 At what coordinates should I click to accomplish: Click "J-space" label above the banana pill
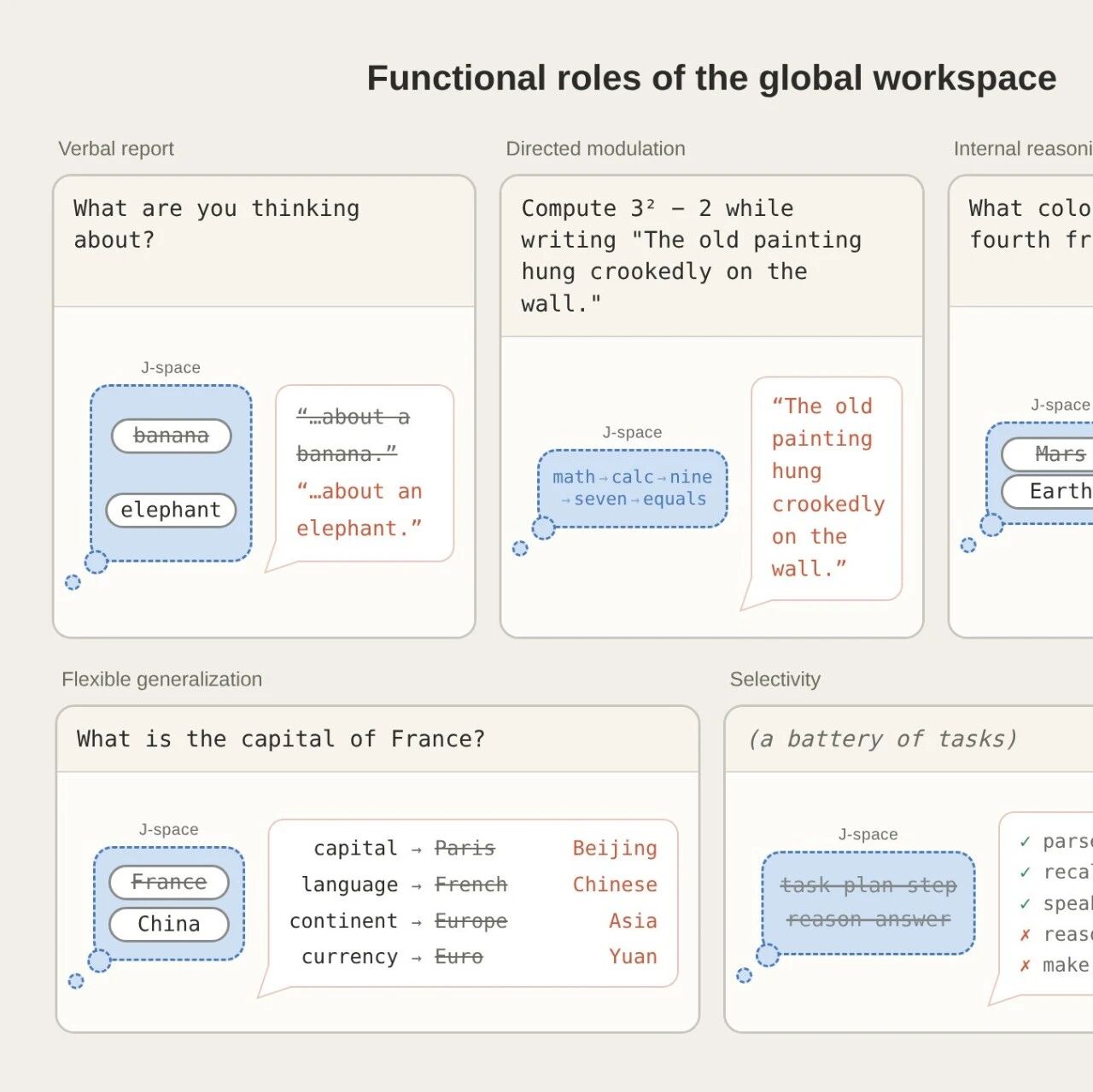click(x=171, y=368)
